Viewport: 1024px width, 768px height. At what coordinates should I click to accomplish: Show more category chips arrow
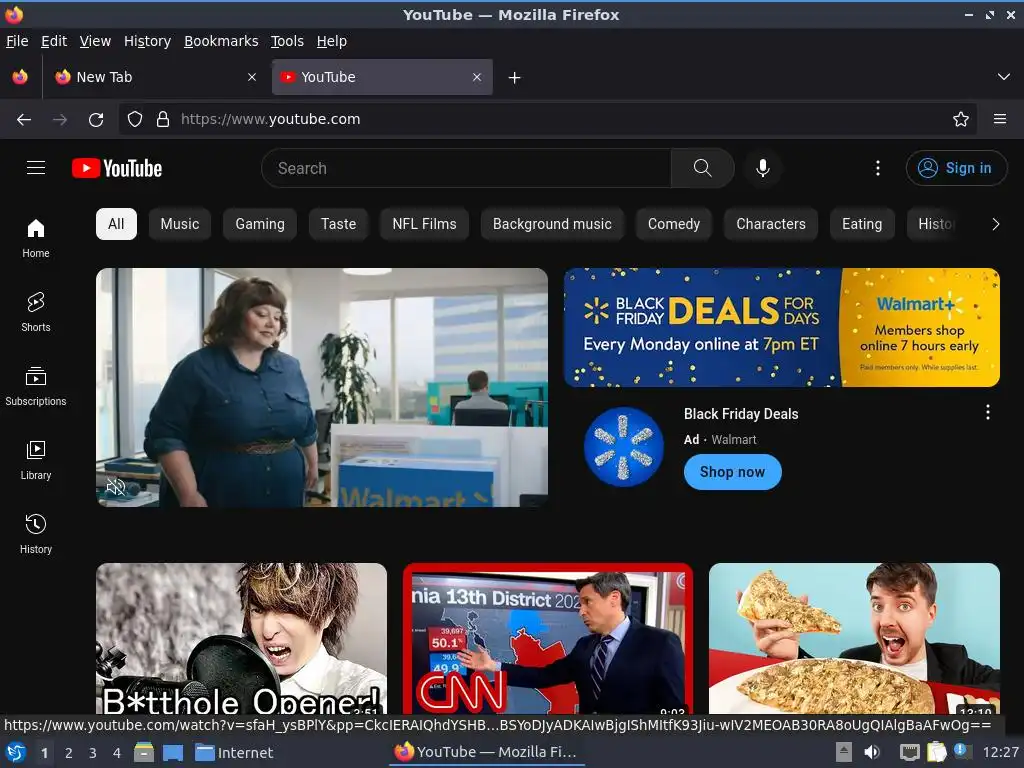(995, 224)
